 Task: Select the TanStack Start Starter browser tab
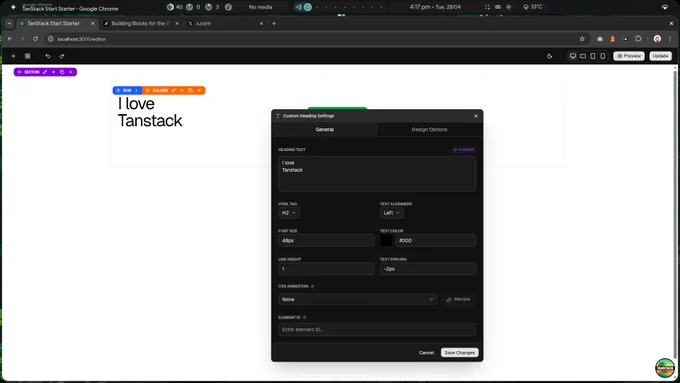click(x=53, y=23)
